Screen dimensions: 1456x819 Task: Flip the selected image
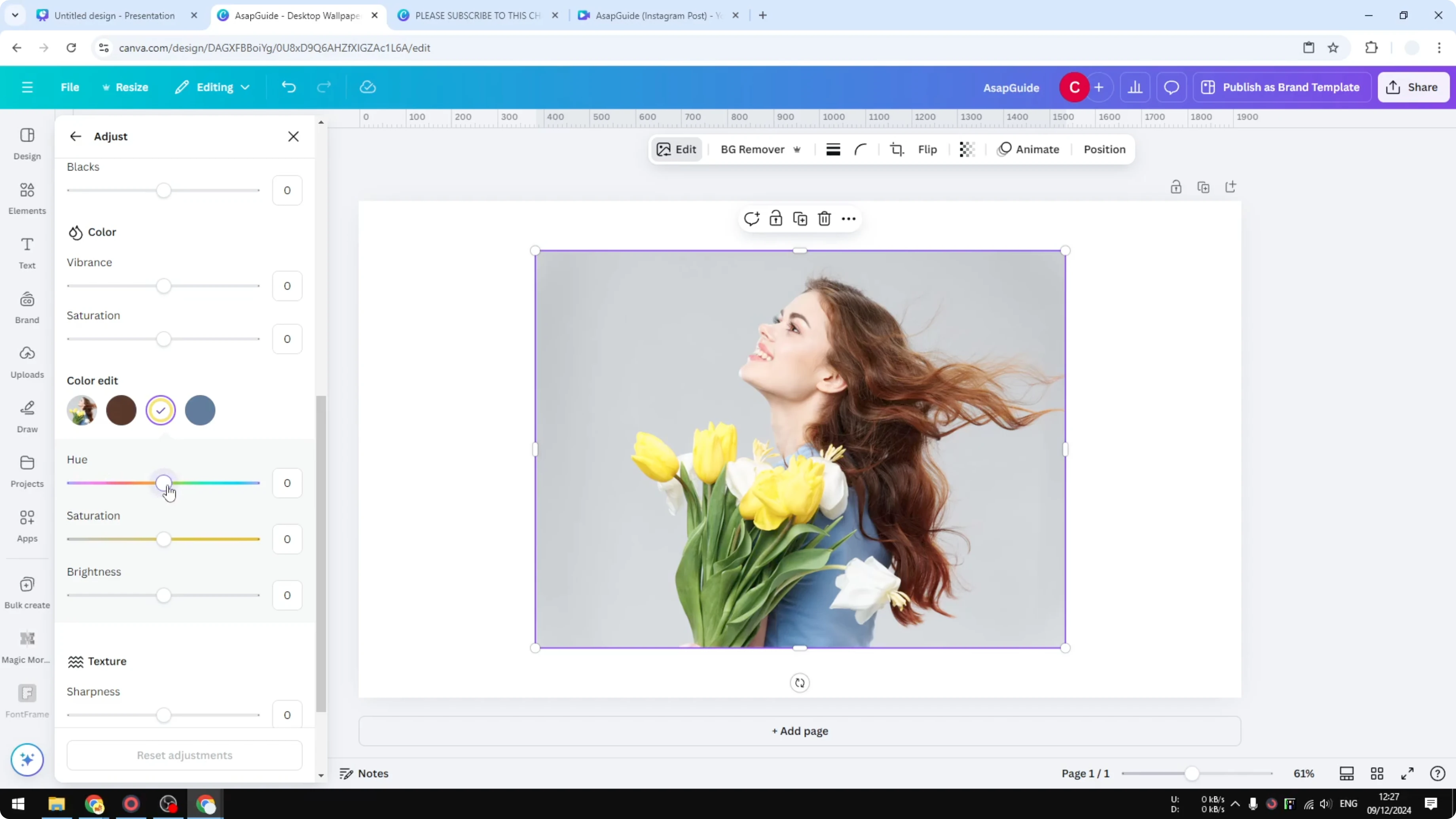click(x=927, y=149)
